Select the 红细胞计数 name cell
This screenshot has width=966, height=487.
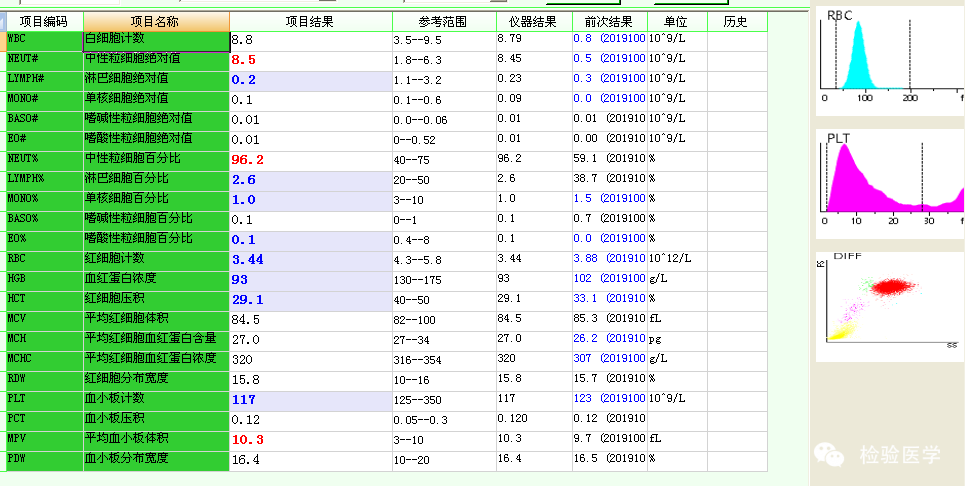point(156,261)
